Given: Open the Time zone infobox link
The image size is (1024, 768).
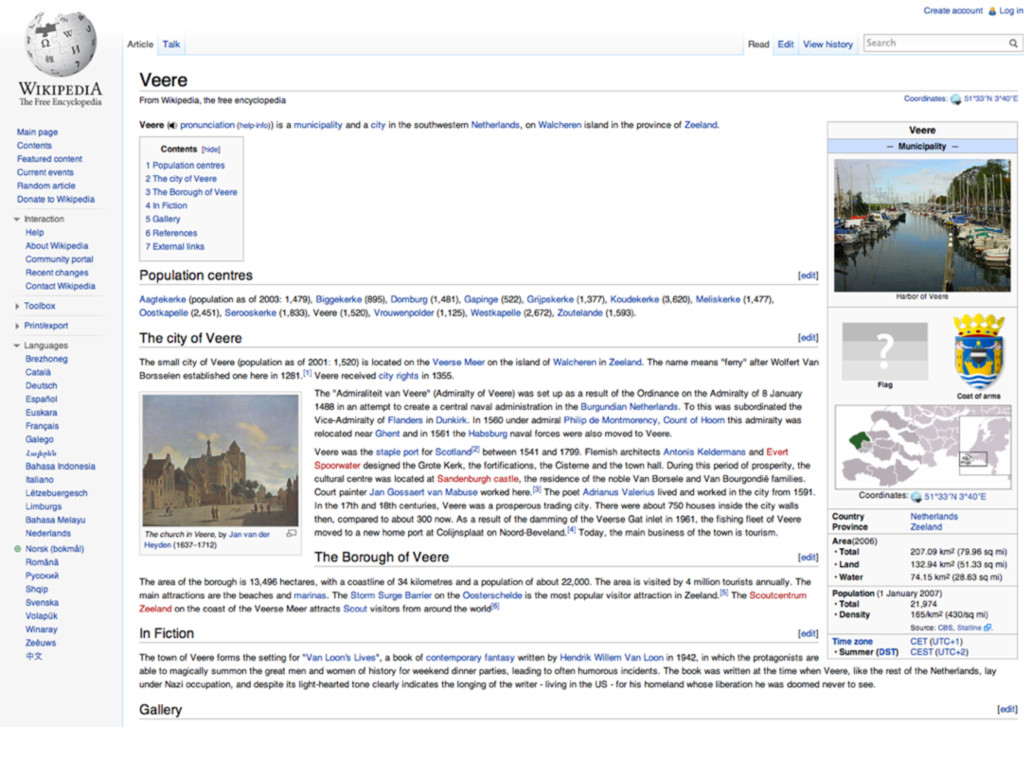Looking at the screenshot, I should (x=852, y=642).
